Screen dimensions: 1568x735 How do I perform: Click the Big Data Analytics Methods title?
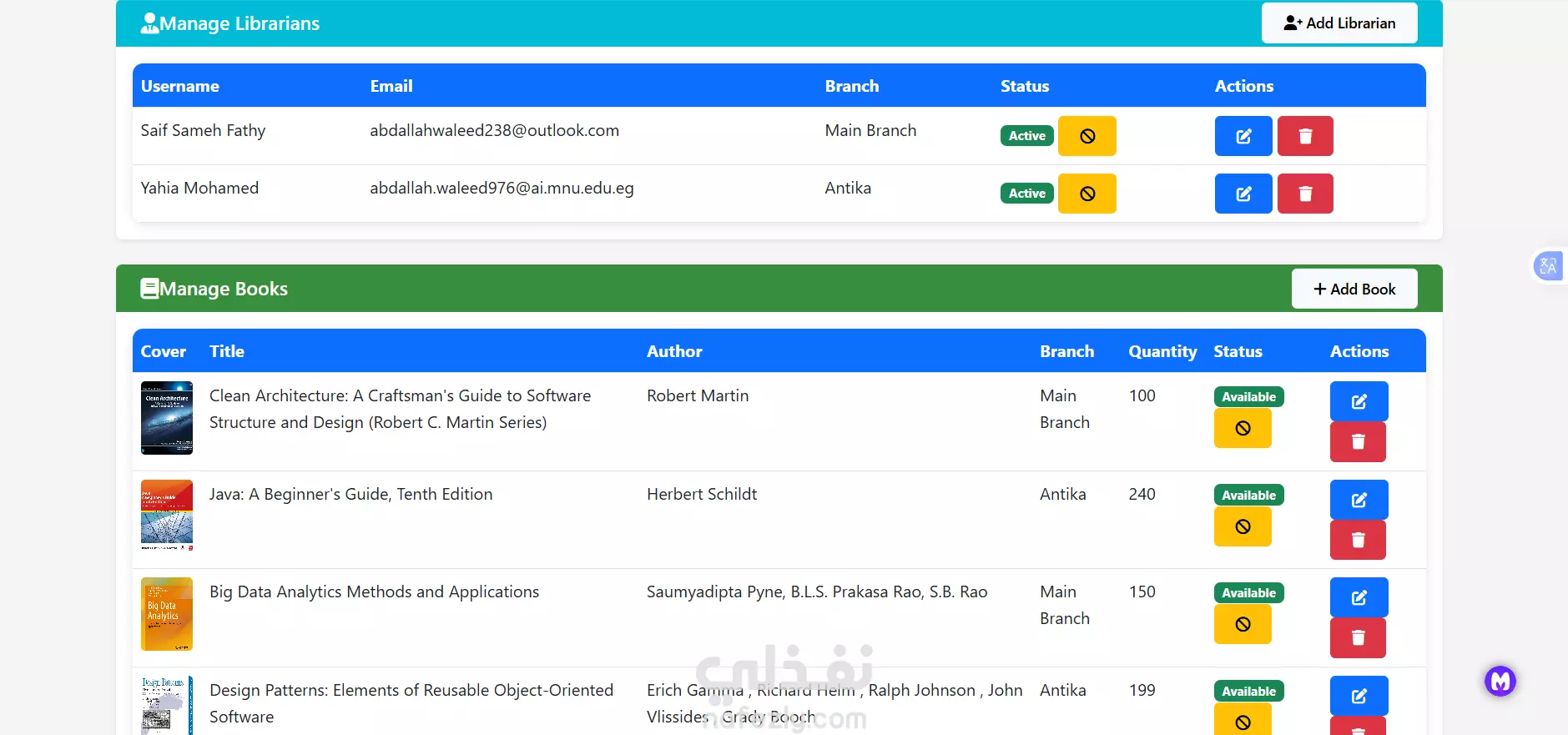point(374,592)
